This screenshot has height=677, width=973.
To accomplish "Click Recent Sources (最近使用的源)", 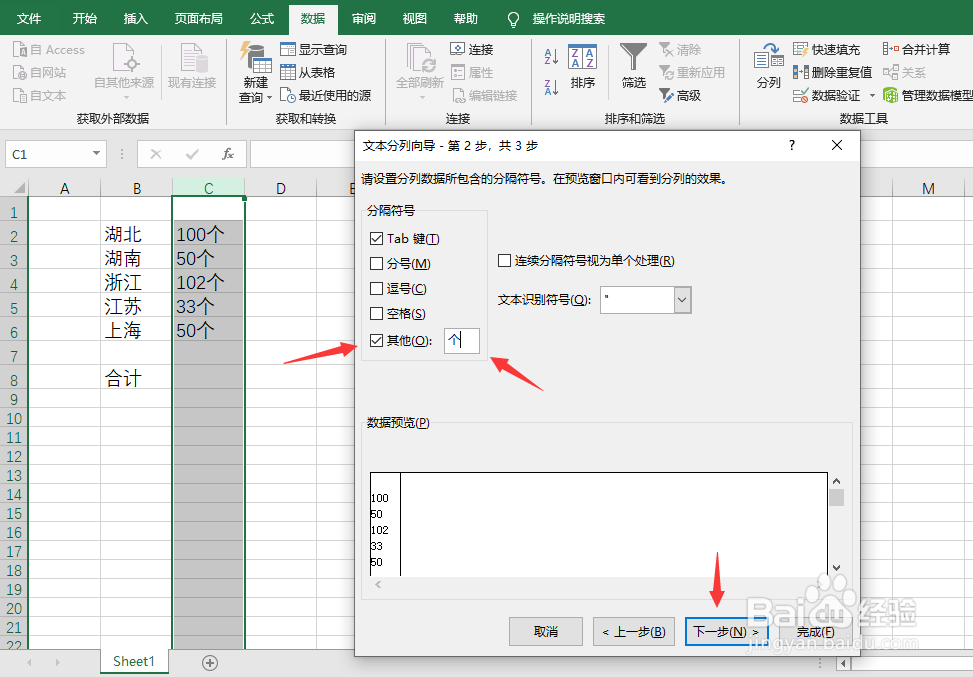I will tap(325, 96).
